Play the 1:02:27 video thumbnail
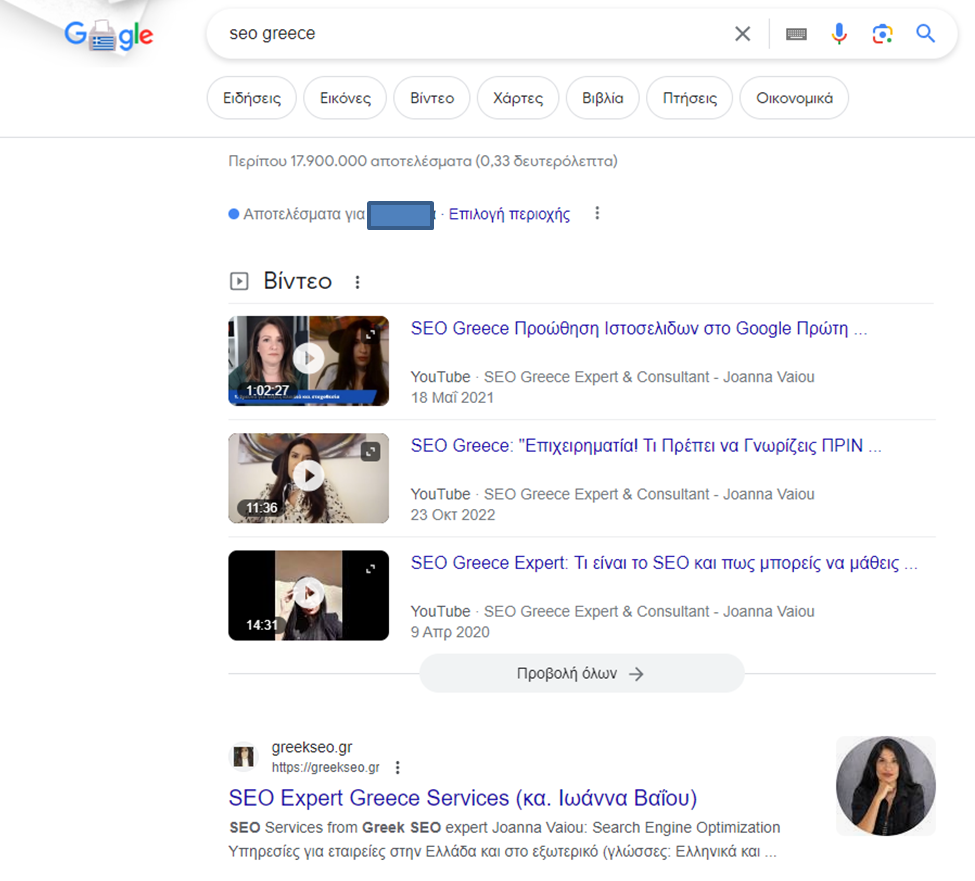The width and height of the screenshot is (975, 881). coord(308,360)
